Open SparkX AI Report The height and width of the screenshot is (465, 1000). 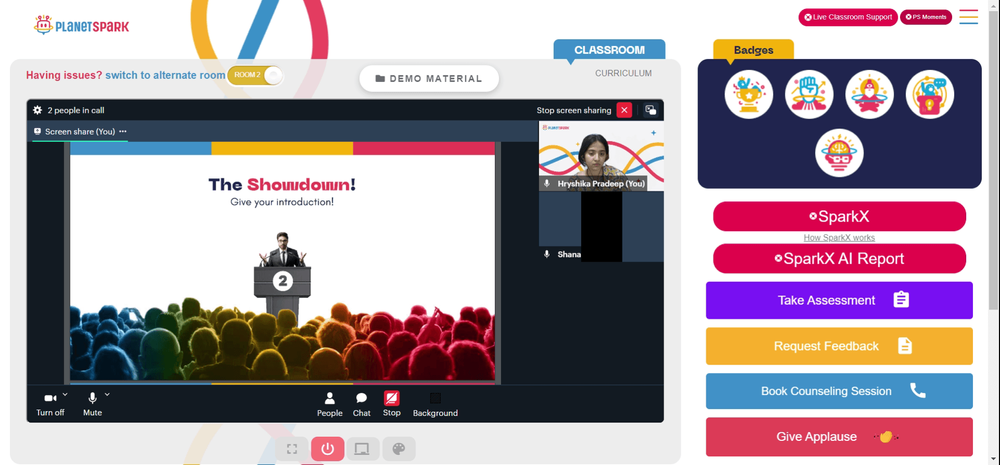(839, 258)
